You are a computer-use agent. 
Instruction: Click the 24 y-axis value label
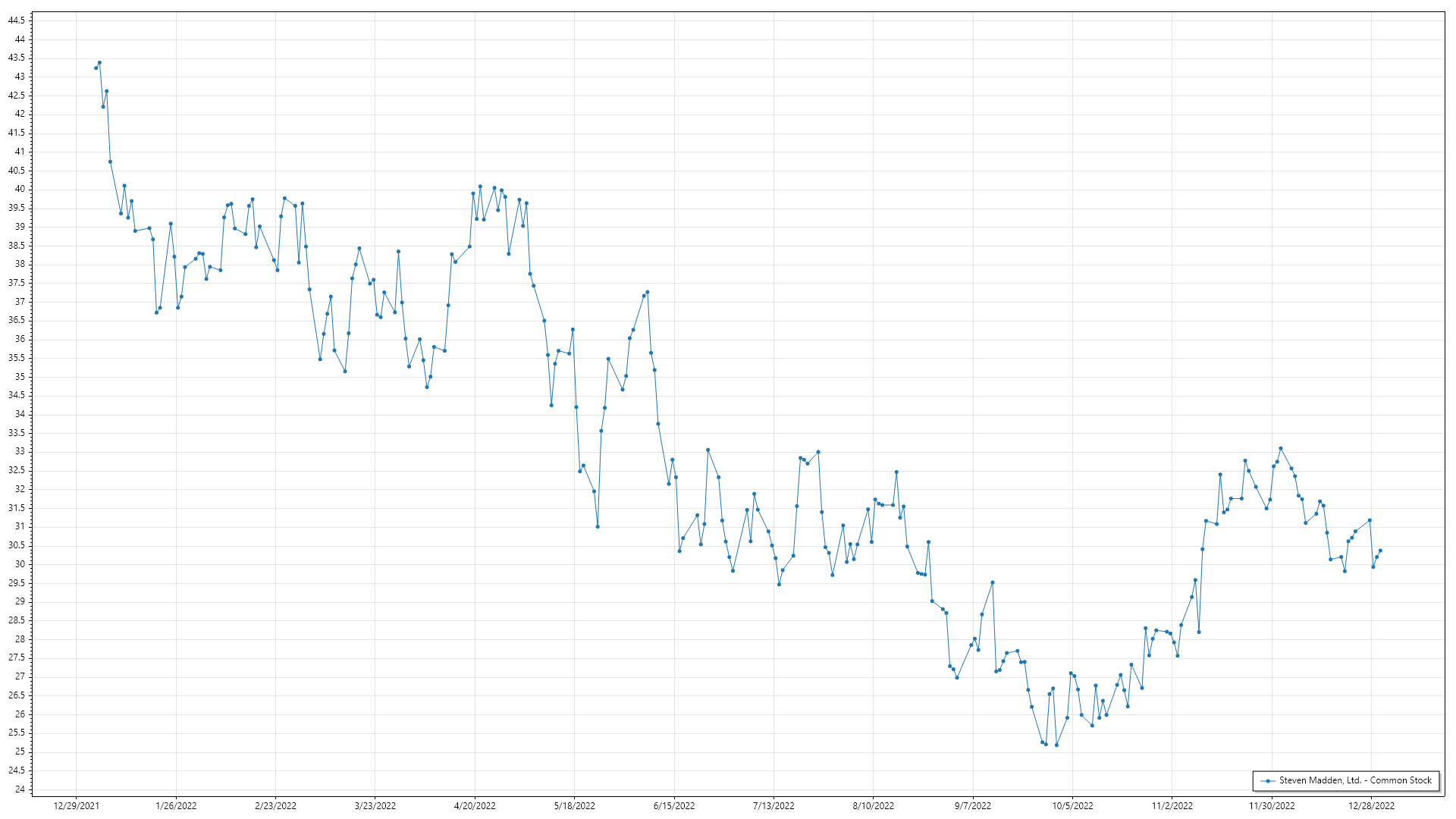pyautogui.click(x=20, y=789)
